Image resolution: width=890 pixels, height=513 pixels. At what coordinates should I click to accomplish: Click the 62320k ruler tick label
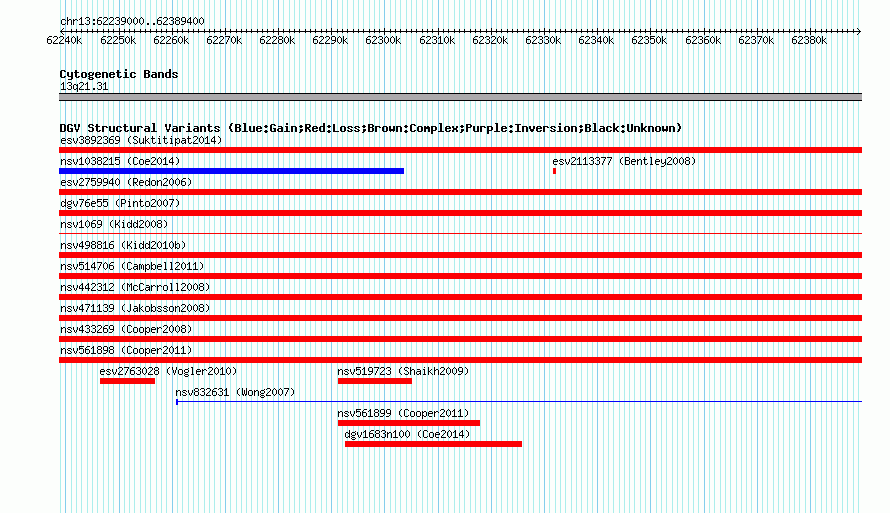click(490, 40)
